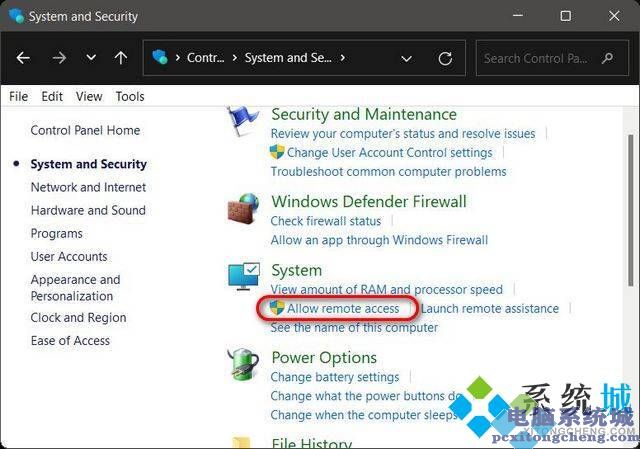This screenshot has height=449, width=640.
Task: Click the shield icon beside Allow remote access
Action: tap(277, 308)
